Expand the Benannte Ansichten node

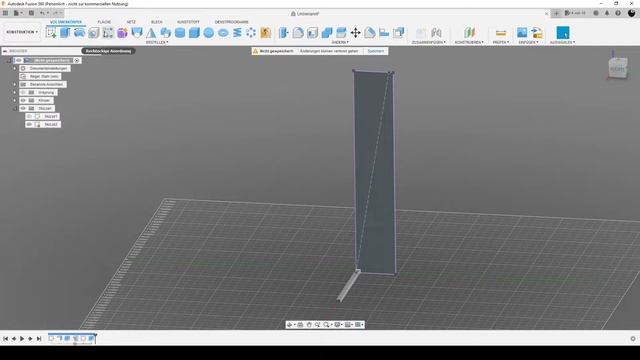(x=15, y=84)
